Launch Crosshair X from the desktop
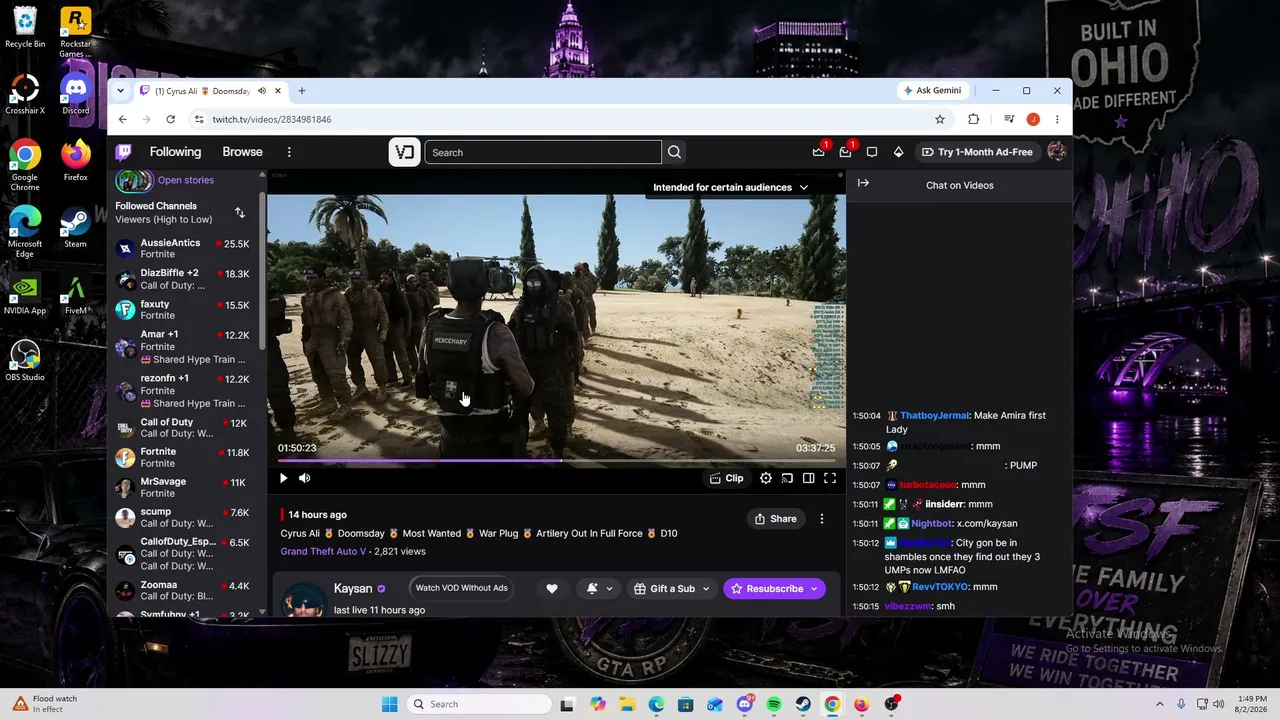Image resolution: width=1280 pixels, height=720 pixels. pos(25,93)
